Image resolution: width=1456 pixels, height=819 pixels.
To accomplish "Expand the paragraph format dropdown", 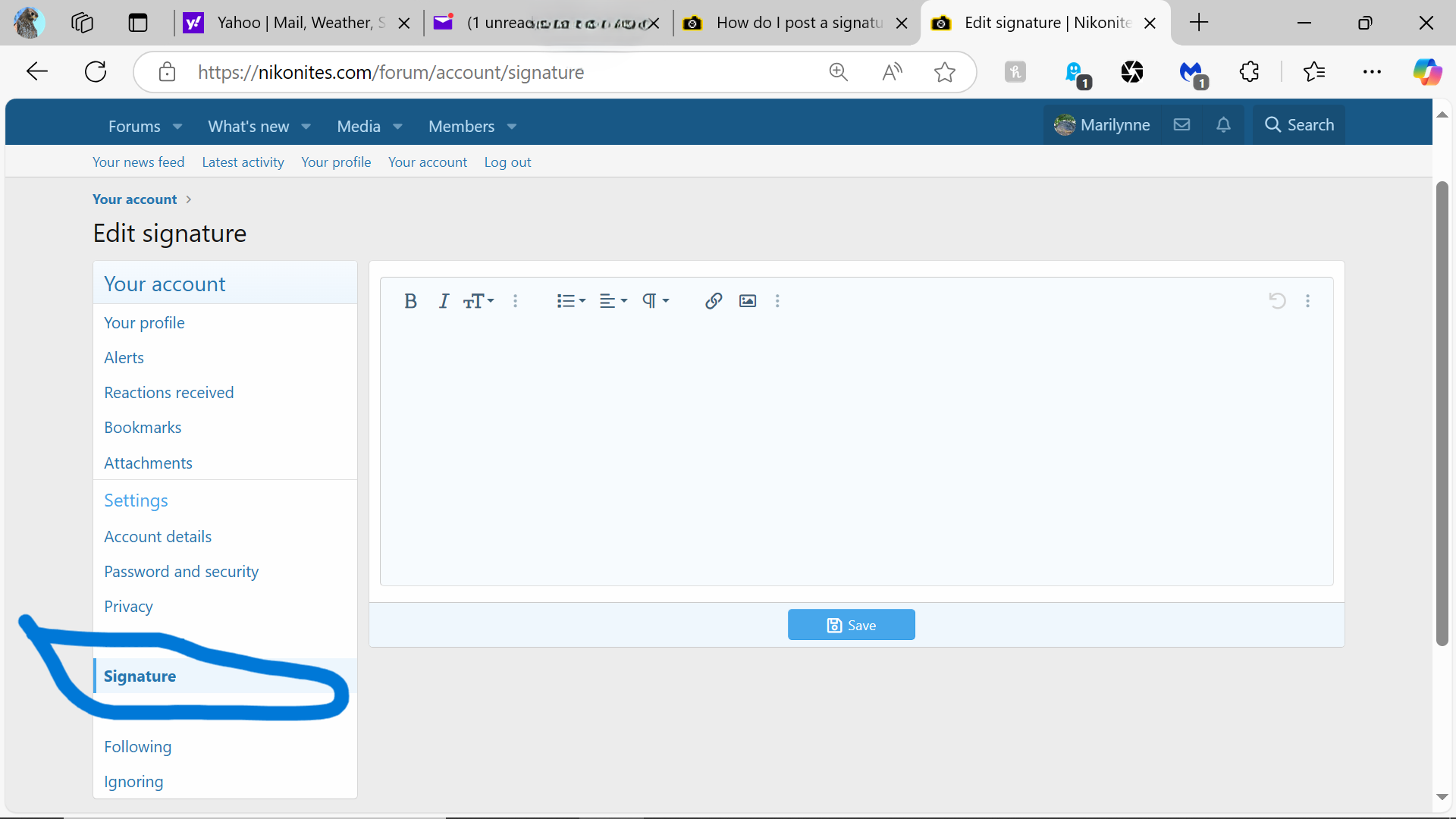I will coord(655,301).
